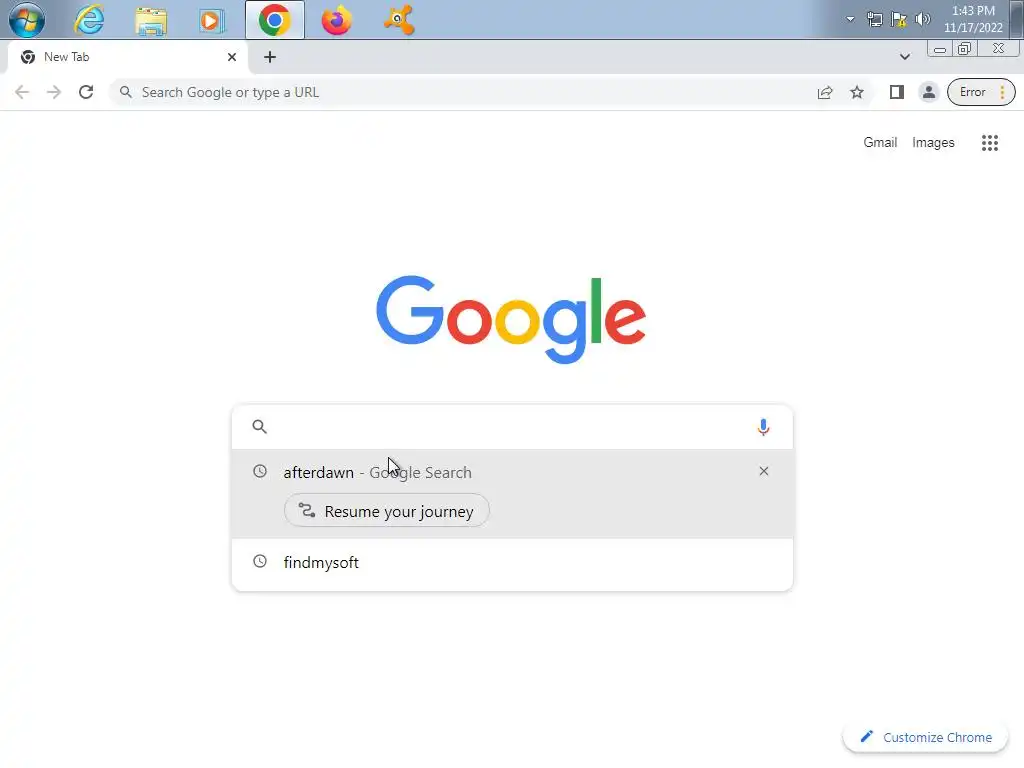The image size is (1024, 768).
Task: Reload the current page
Action: click(86, 92)
